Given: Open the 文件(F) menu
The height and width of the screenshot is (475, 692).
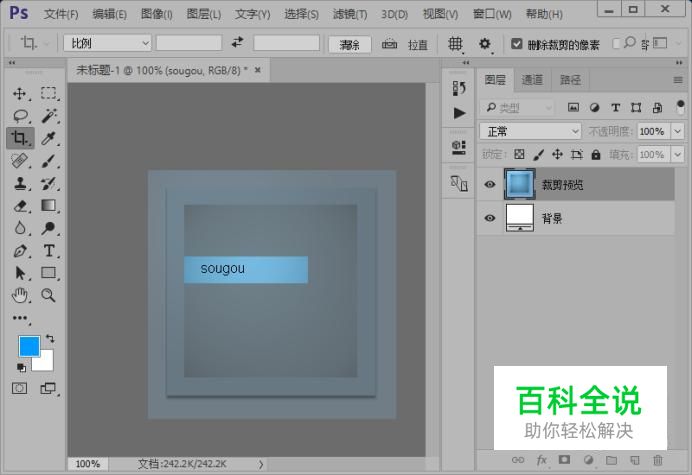Looking at the screenshot, I should 61,15.
